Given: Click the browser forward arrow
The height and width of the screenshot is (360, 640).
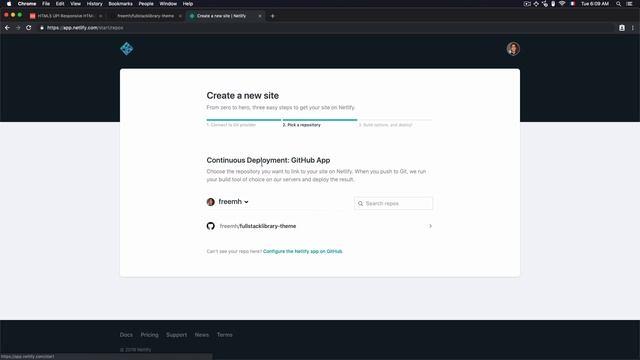Looking at the screenshot, I should [18, 28].
